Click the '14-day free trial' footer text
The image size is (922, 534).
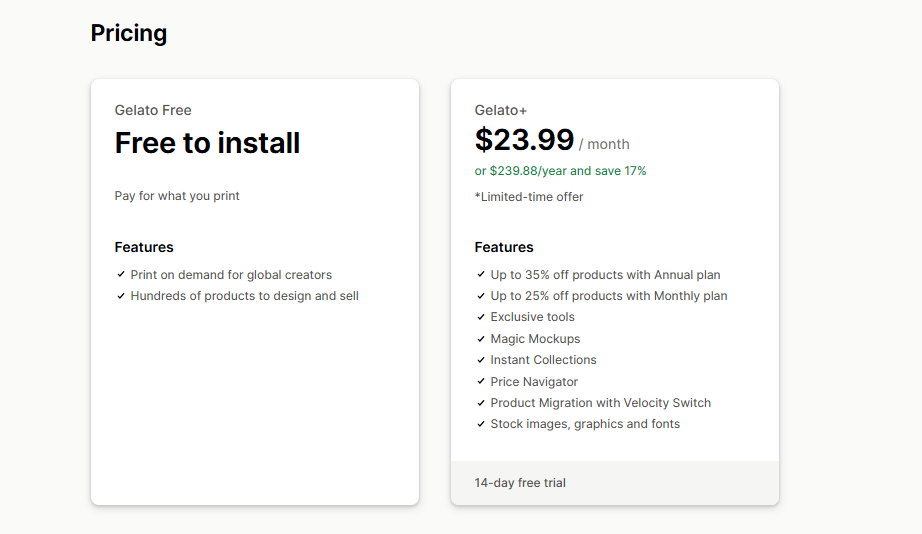520,483
